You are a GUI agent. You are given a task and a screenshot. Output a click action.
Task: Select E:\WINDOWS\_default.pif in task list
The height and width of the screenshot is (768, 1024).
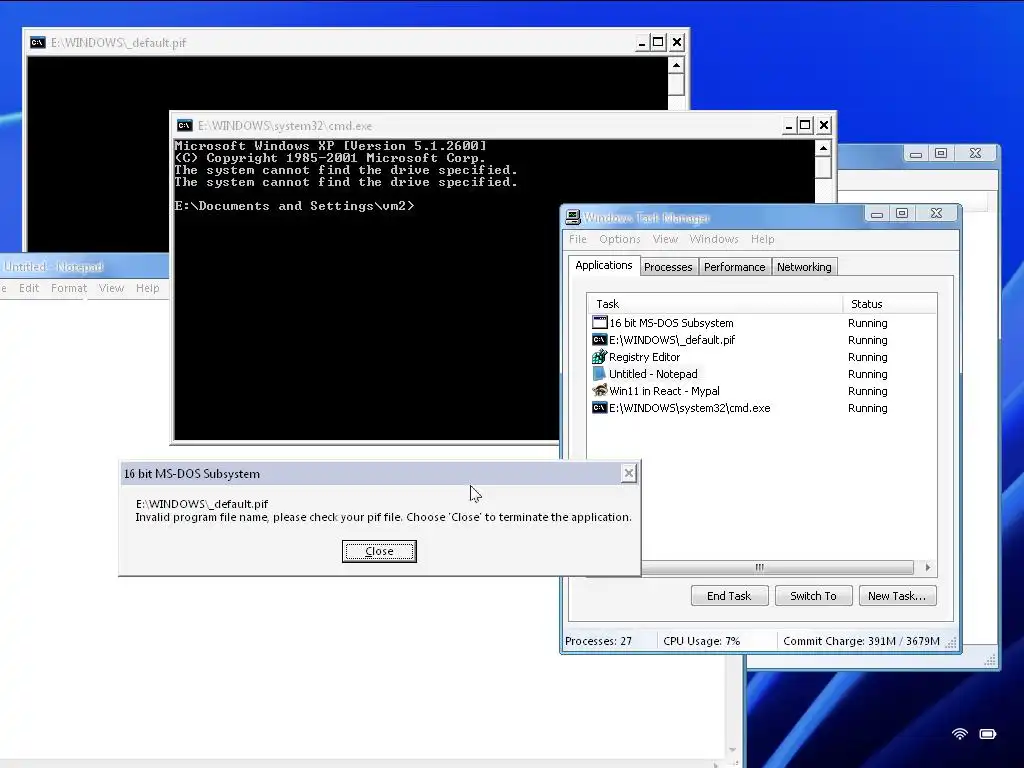[761, 340]
